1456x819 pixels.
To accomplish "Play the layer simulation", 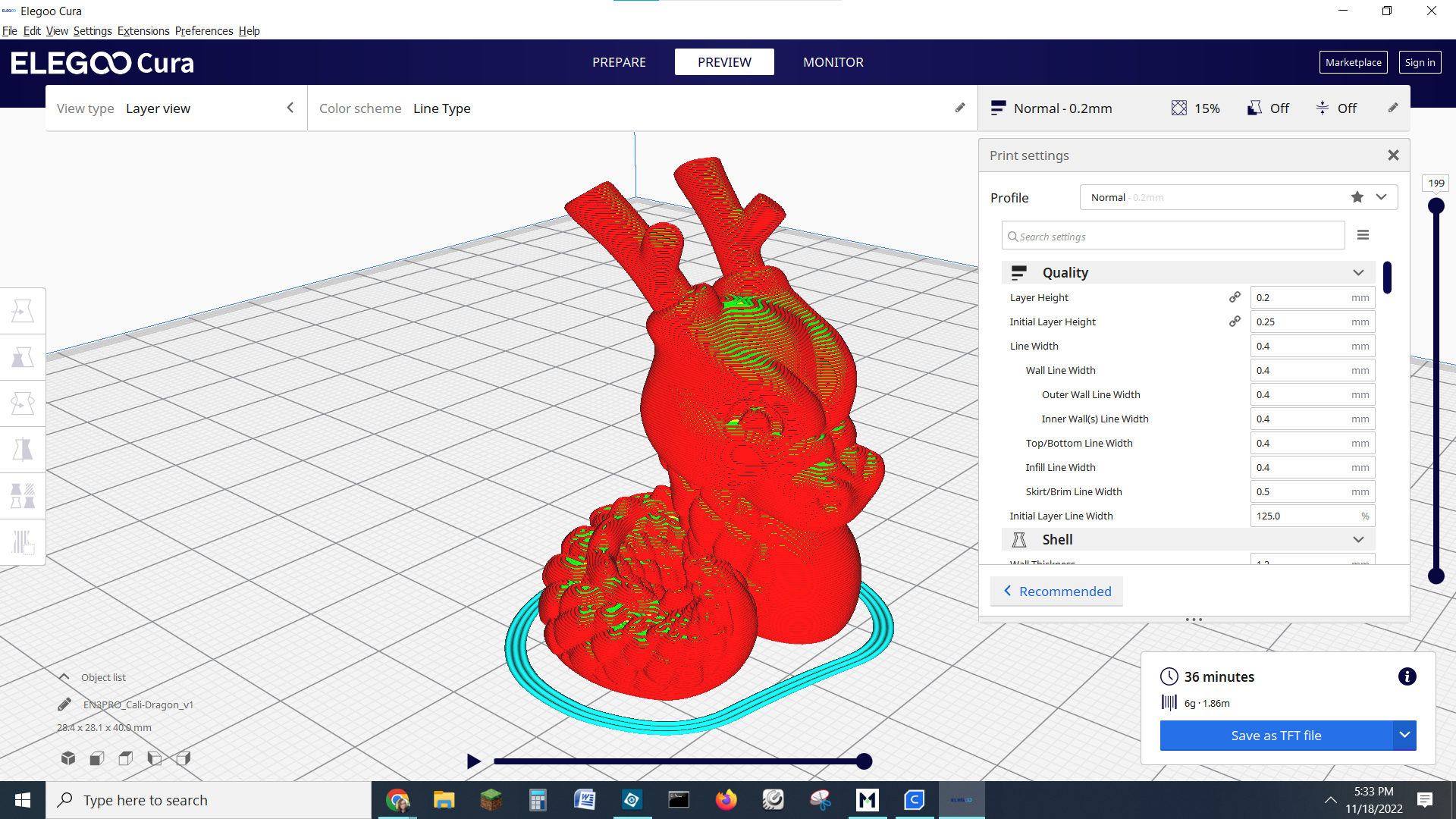I will [x=473, y=761].
